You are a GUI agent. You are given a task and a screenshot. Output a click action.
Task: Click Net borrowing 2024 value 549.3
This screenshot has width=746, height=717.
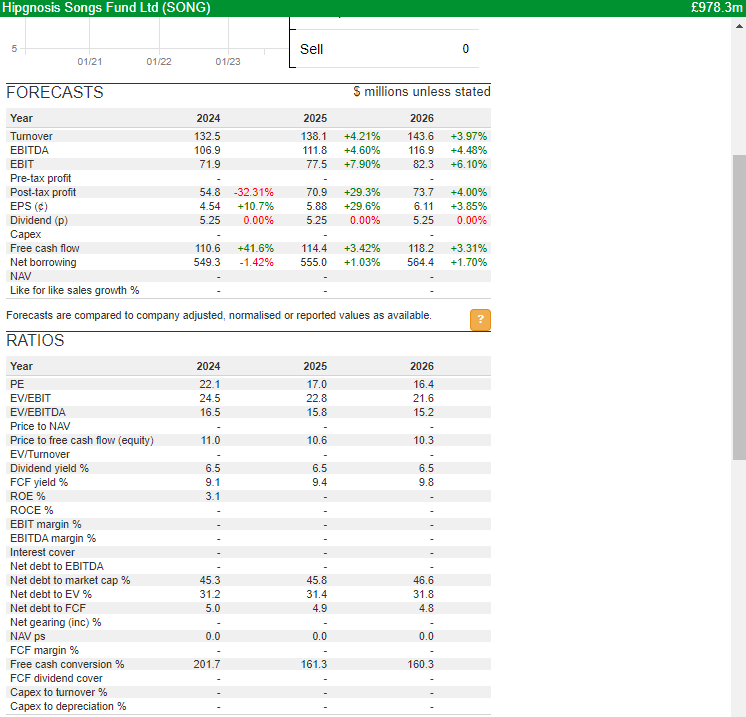[x=207, y=263]
